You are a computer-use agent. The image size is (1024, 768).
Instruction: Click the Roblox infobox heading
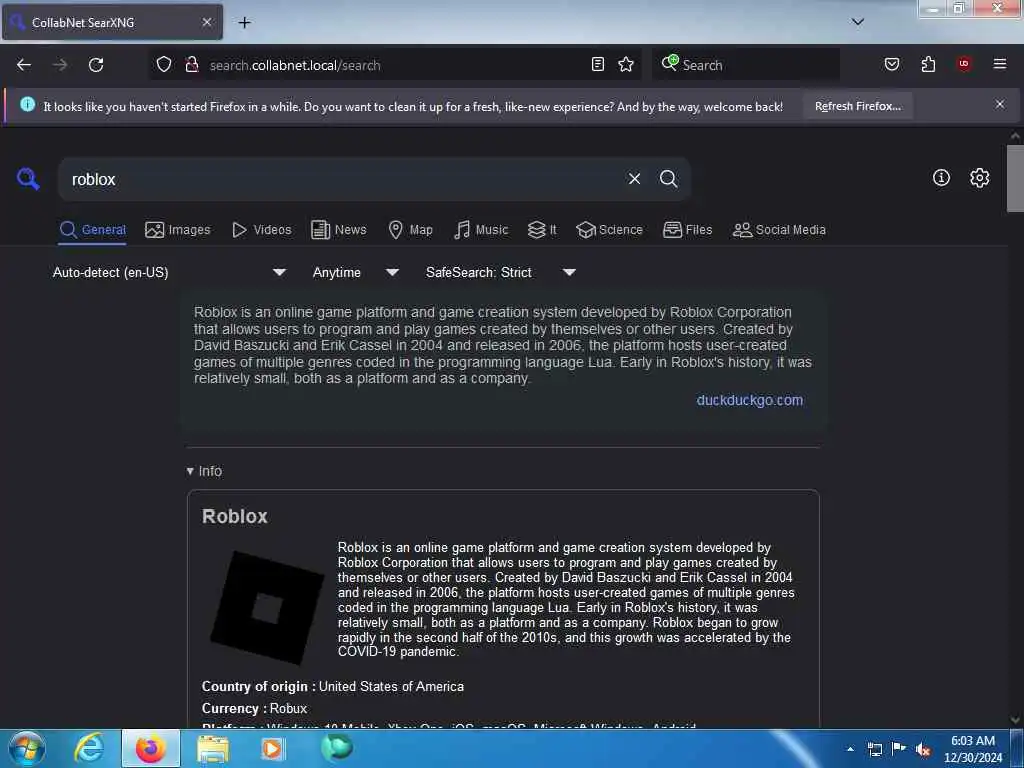[234, 517]
